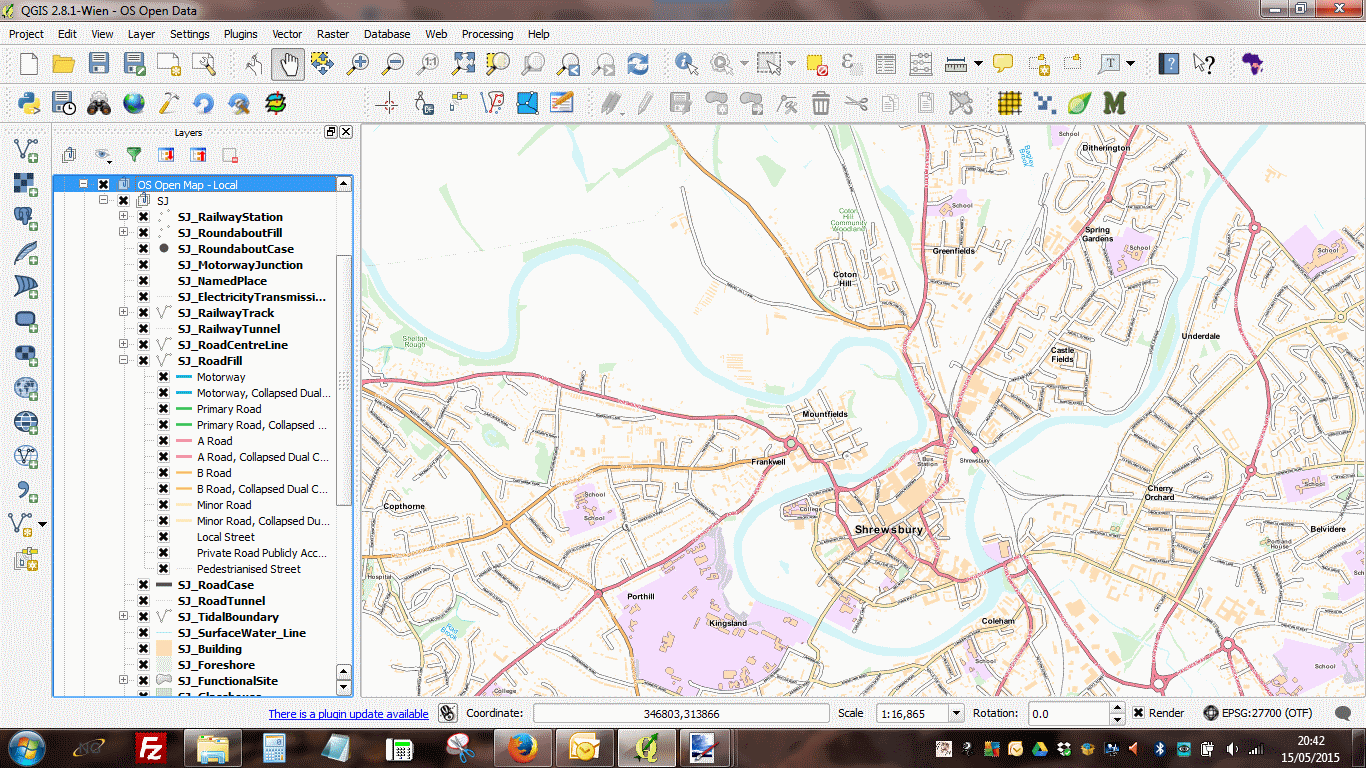Image resolution: width=1366 pixels, height=768 pixels.
Task: Expand the SJ_TidalBoundary layer
Action: coord(123,617)
